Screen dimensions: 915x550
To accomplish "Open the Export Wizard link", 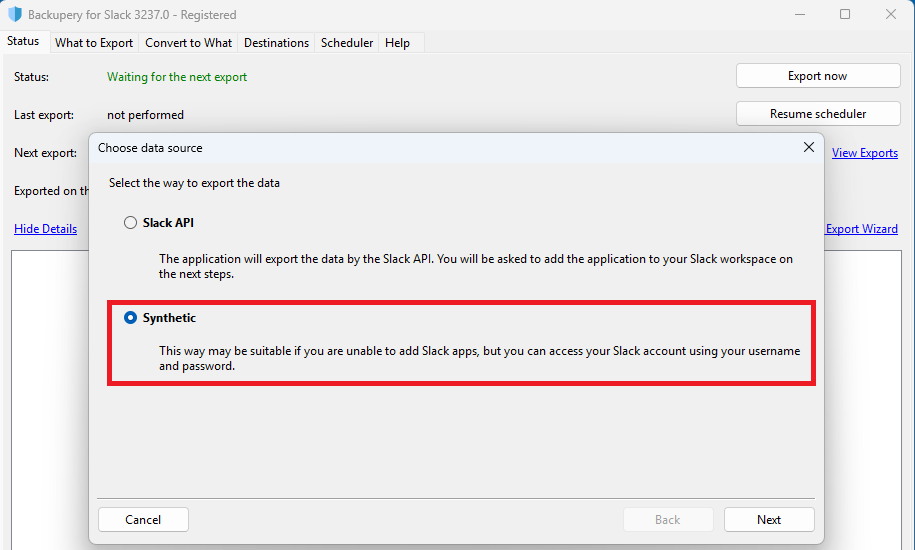I will tap(861, 229).
